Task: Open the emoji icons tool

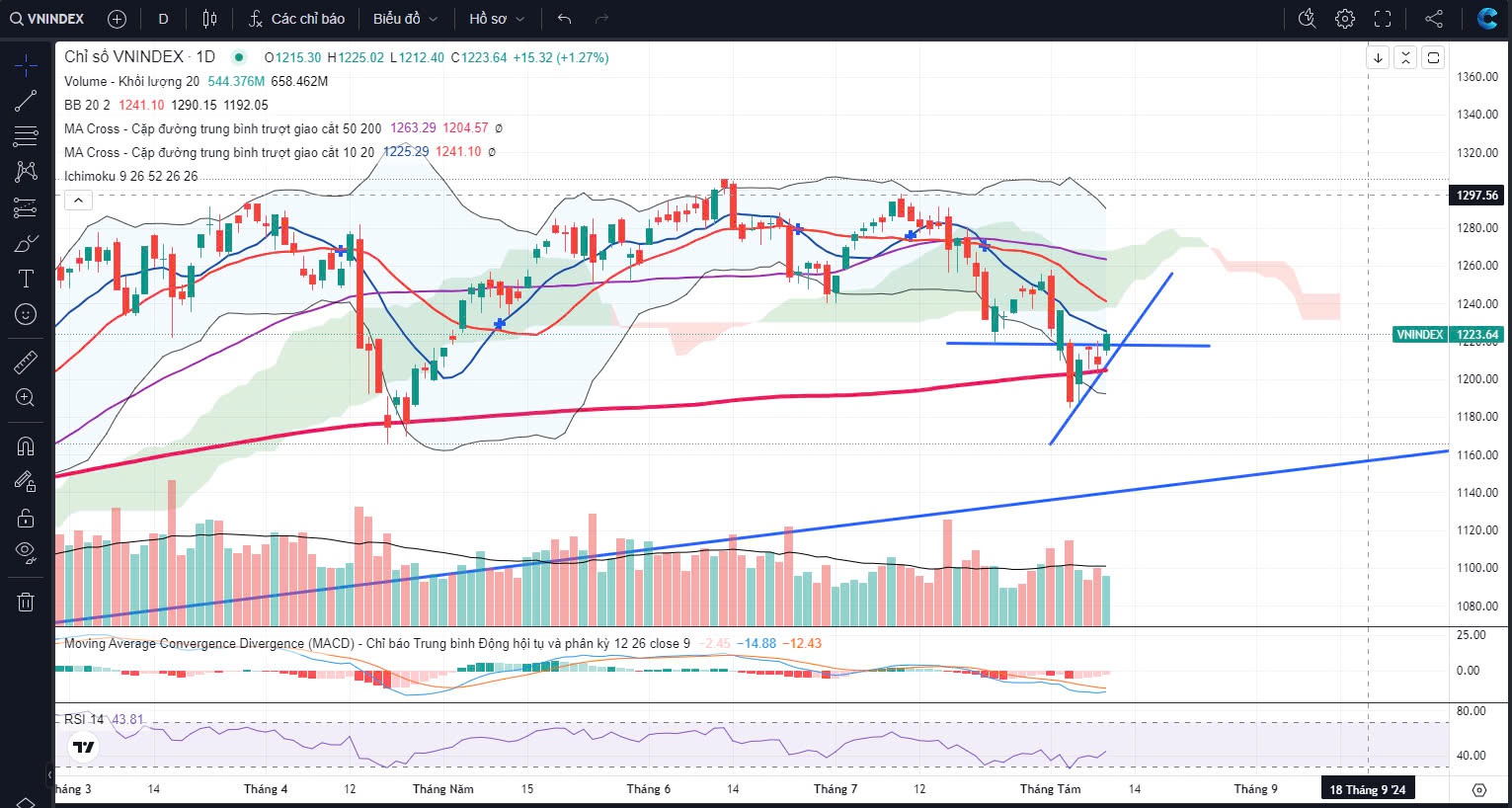Action: 26,314
